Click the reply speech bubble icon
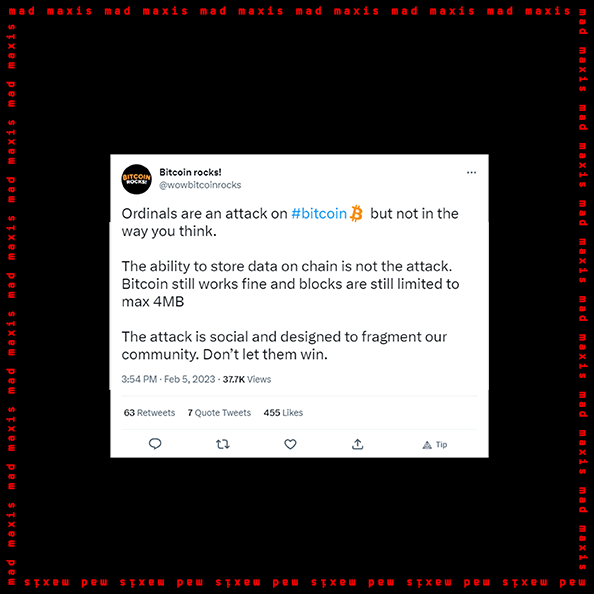Viewport: 594px width, 594px height. 155,444
